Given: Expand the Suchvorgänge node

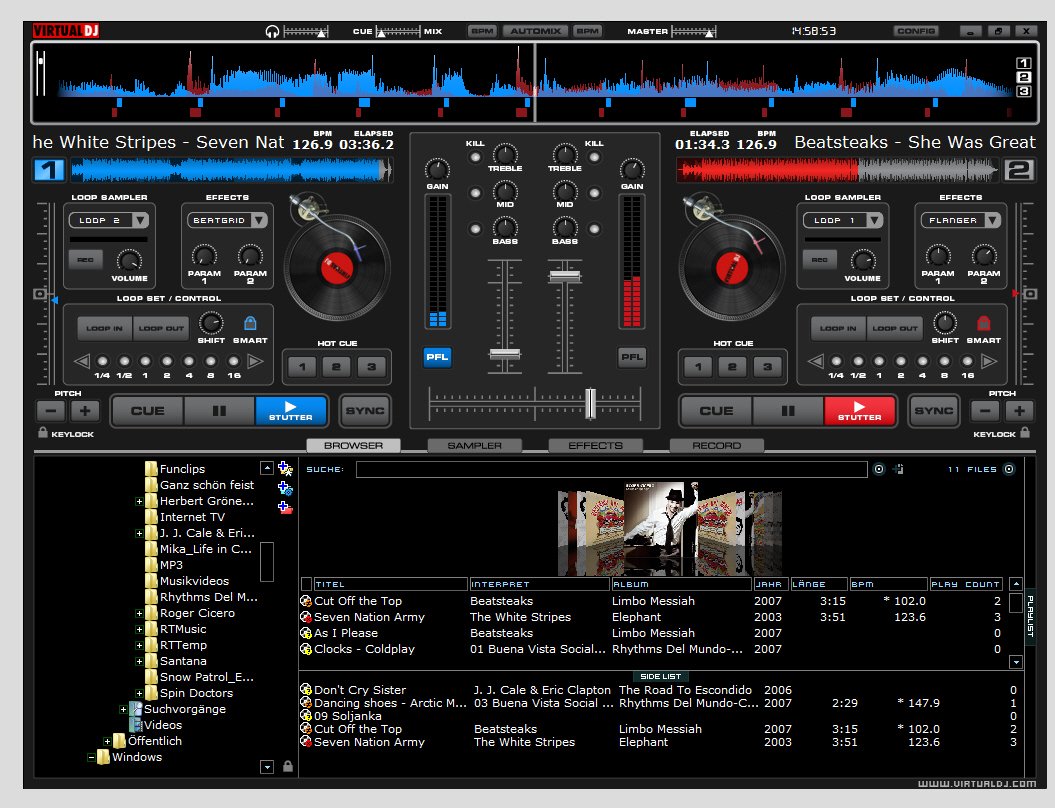Looking at the screenshot, I should tap(123, 709).
